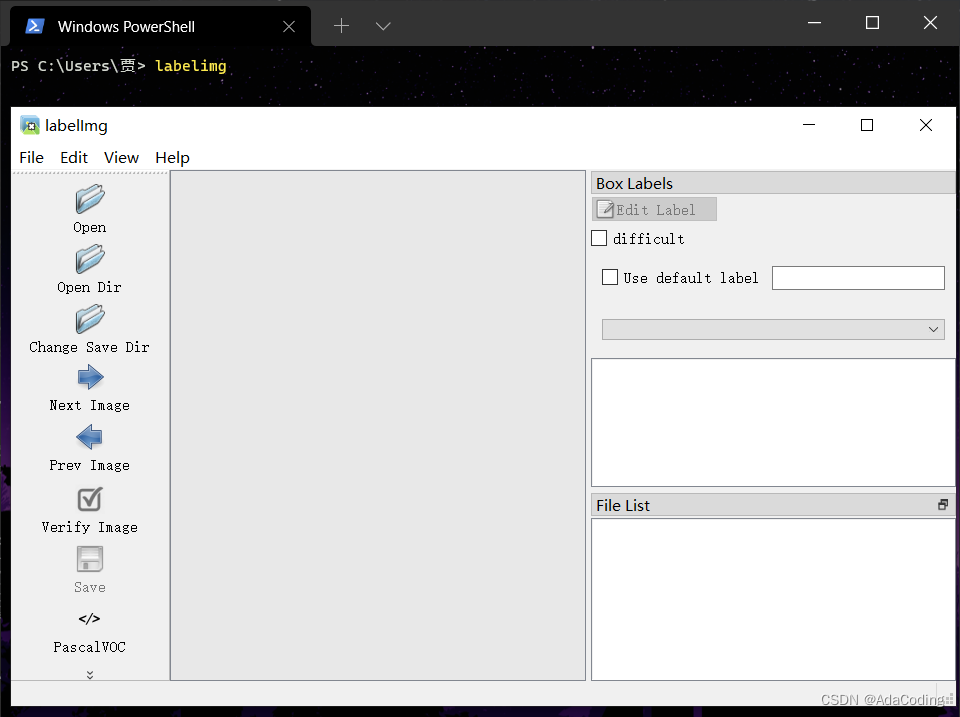The height and width of the screenshot is (717, 960).
Task: Click inside the box labels list area
Action: click(x=773, y=422)
